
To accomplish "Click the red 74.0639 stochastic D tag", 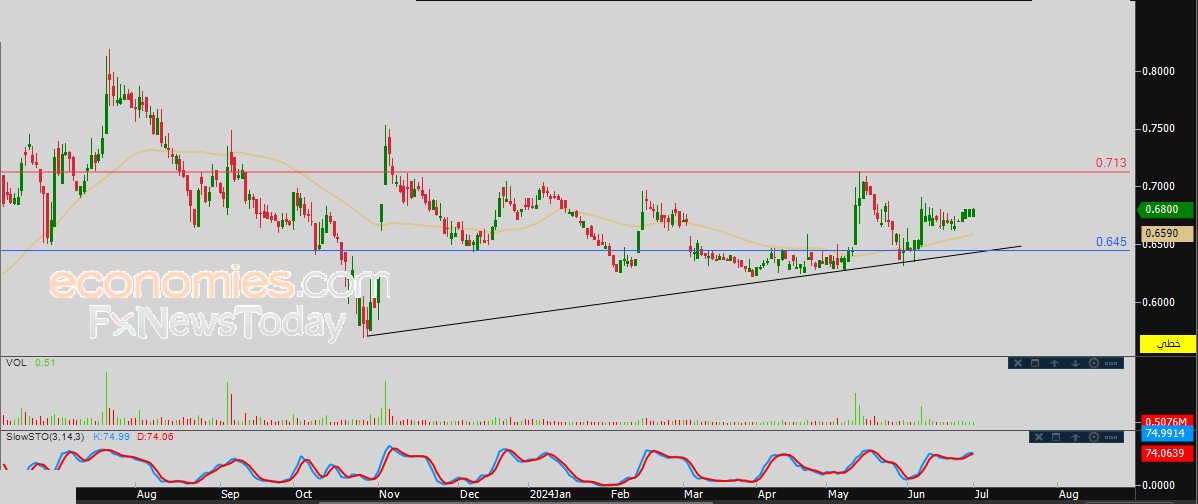I will 1168,454.
